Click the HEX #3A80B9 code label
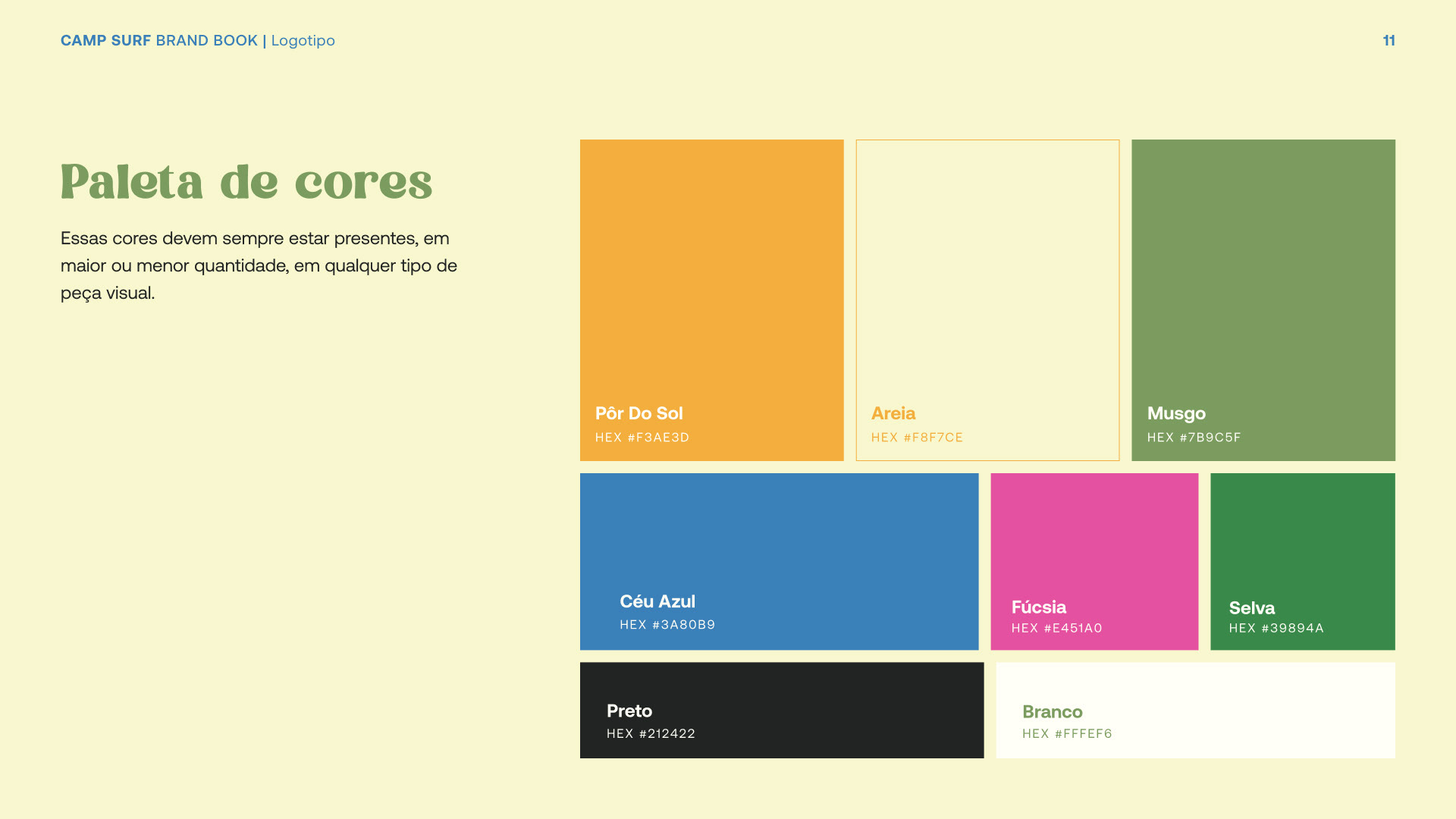The width and height of the screenshot is (1456, 819). (x=667, y=625)
